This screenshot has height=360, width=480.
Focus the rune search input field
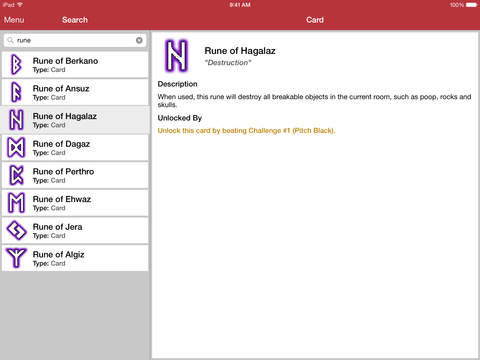[x=75, y=40]
